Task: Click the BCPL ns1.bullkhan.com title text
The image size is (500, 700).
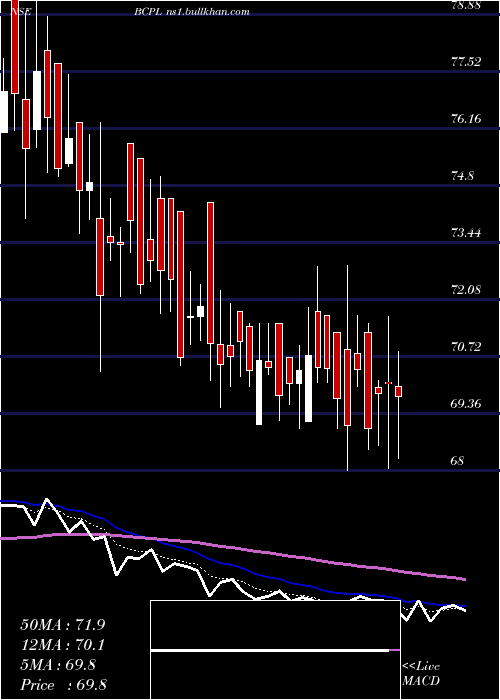Action: click(192, 12)
